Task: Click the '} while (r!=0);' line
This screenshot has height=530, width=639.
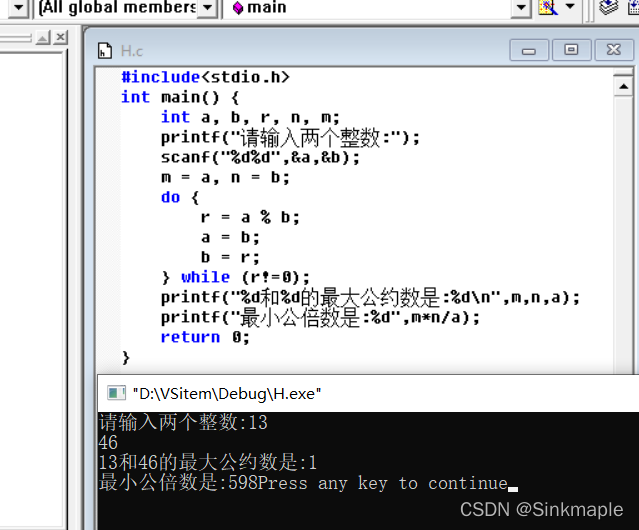Action: coord(236,277)
